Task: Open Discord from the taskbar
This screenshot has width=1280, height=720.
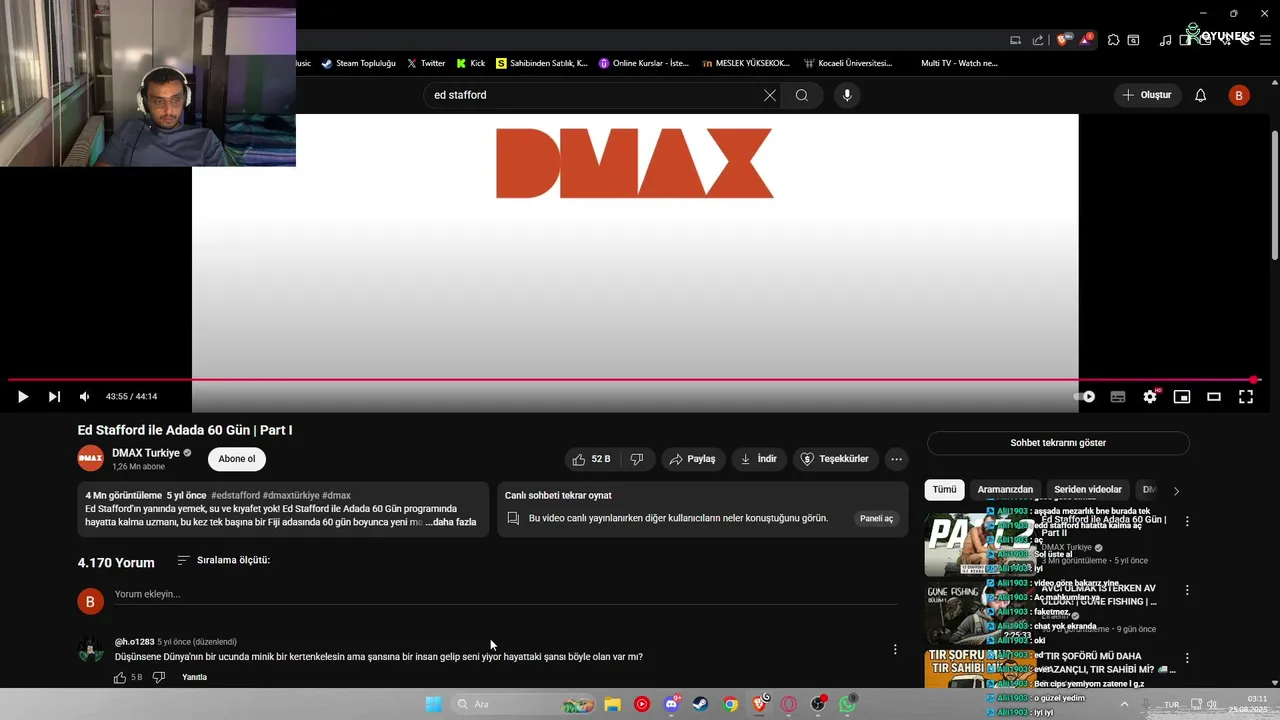Action: pos(671,704)
